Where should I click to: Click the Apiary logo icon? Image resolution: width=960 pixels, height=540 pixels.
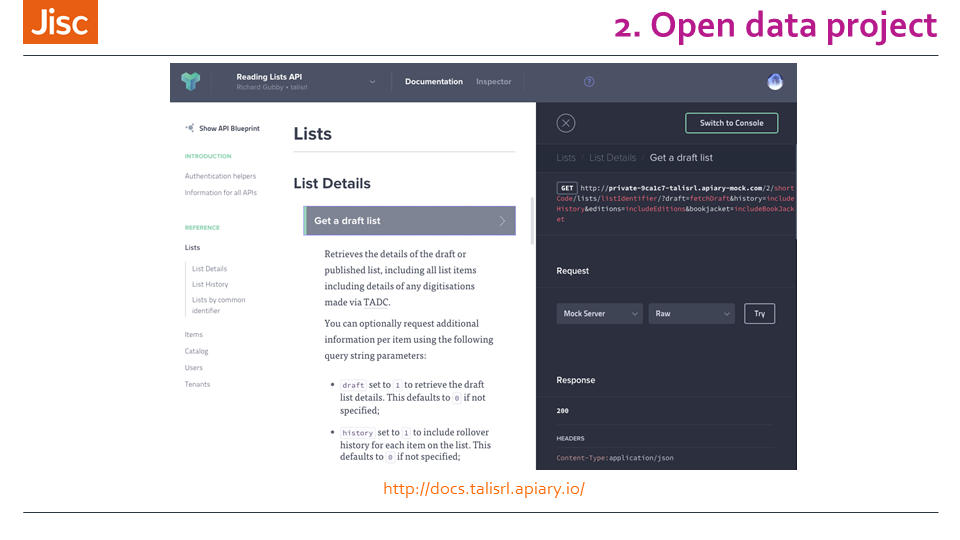(x=191, y=82)
